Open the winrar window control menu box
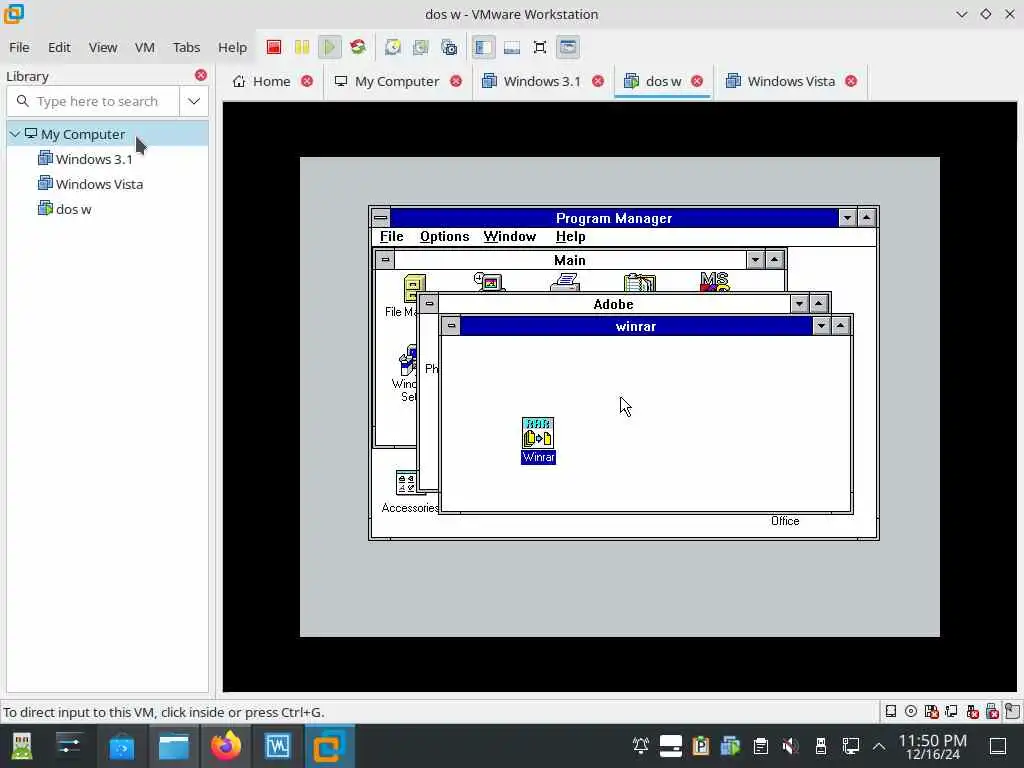Image resolution: width=1024 pixels, height=768 pixels. 451,325
